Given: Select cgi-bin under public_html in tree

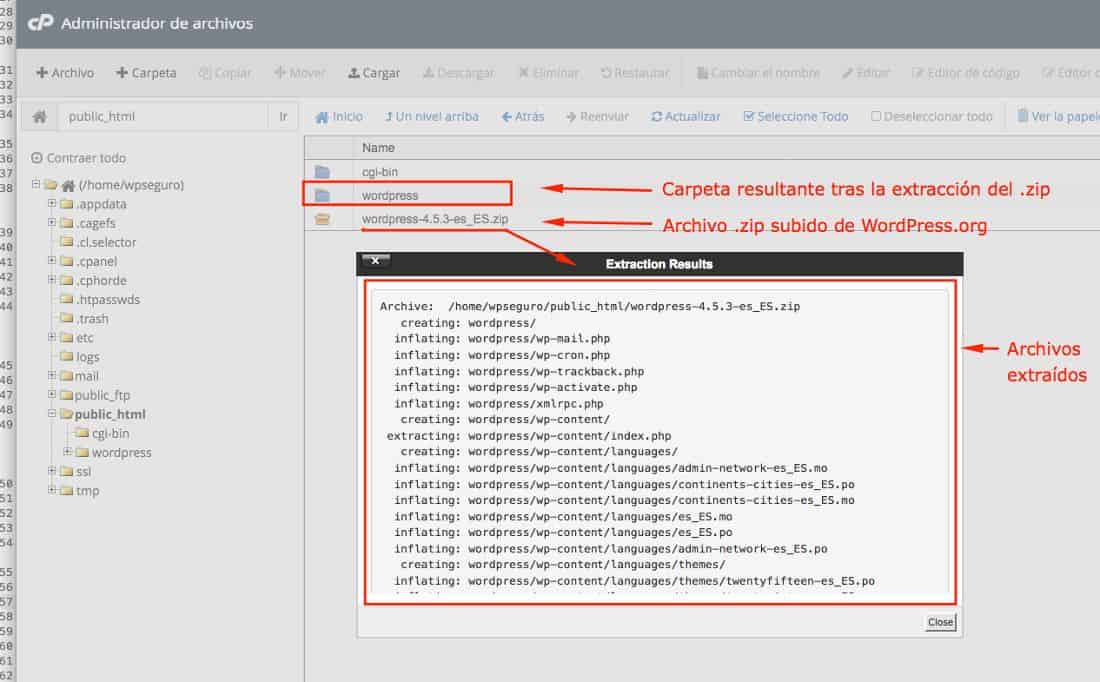Looking at the screenshot, I should (x=111, y=434).
